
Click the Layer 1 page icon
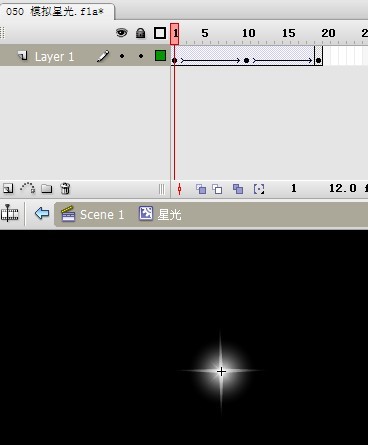[x=23, y=56]
